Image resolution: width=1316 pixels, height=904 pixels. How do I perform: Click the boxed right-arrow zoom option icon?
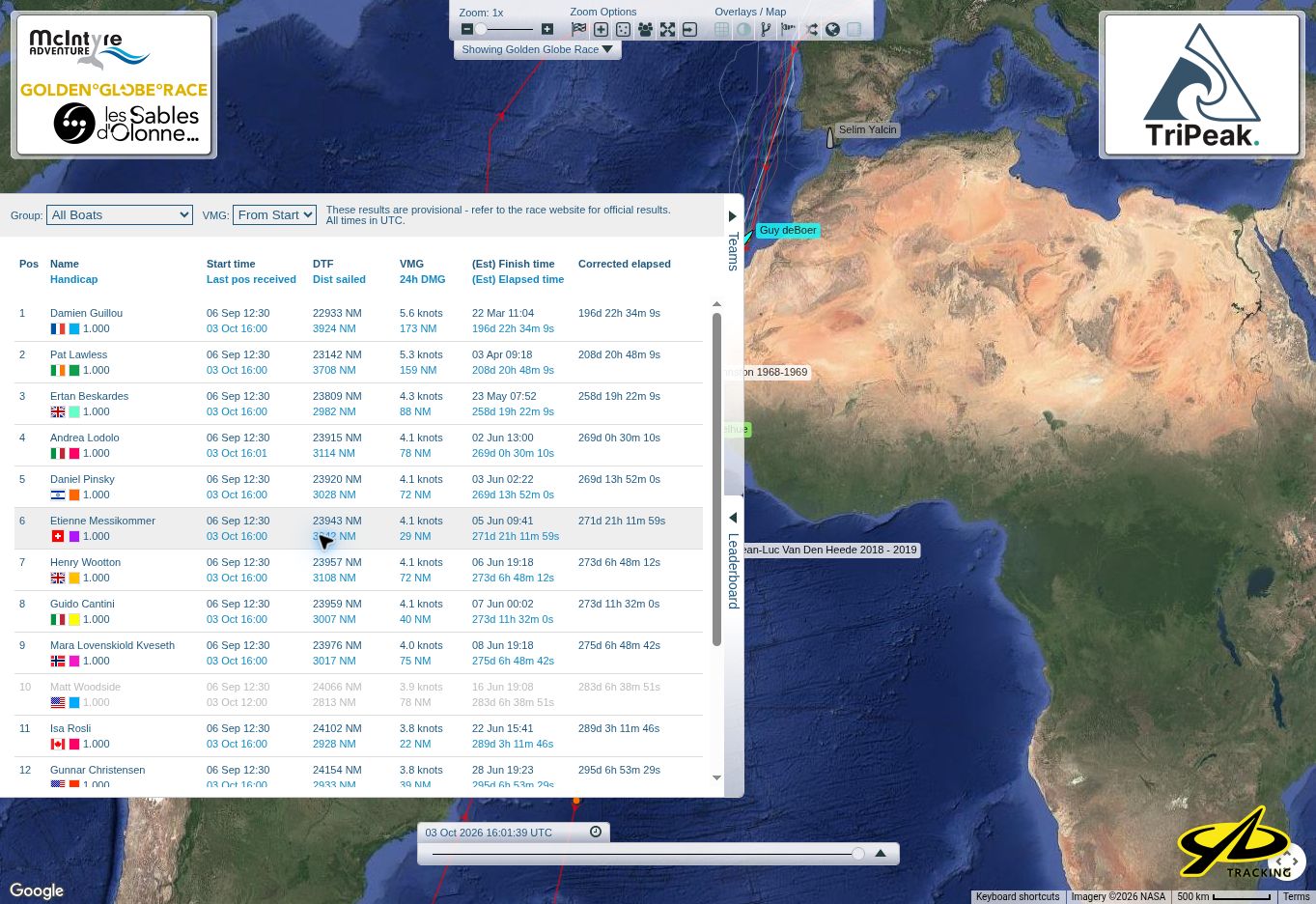[689, 30]
